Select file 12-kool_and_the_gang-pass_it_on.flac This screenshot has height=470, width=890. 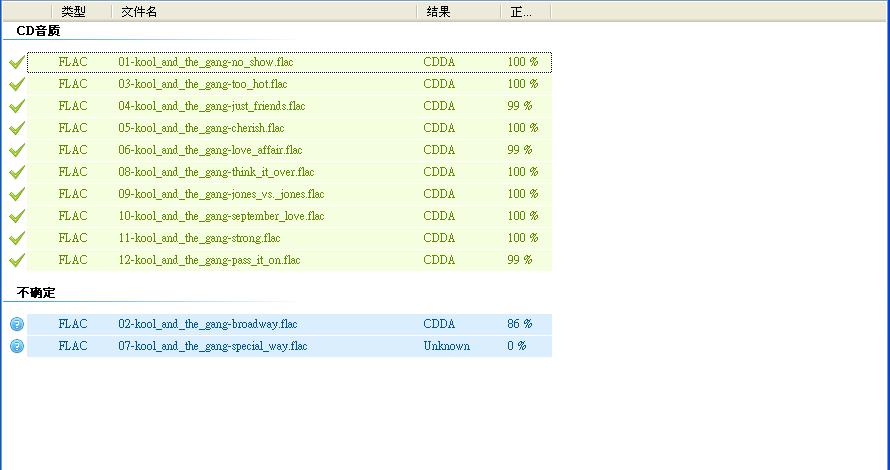point(209,260)
